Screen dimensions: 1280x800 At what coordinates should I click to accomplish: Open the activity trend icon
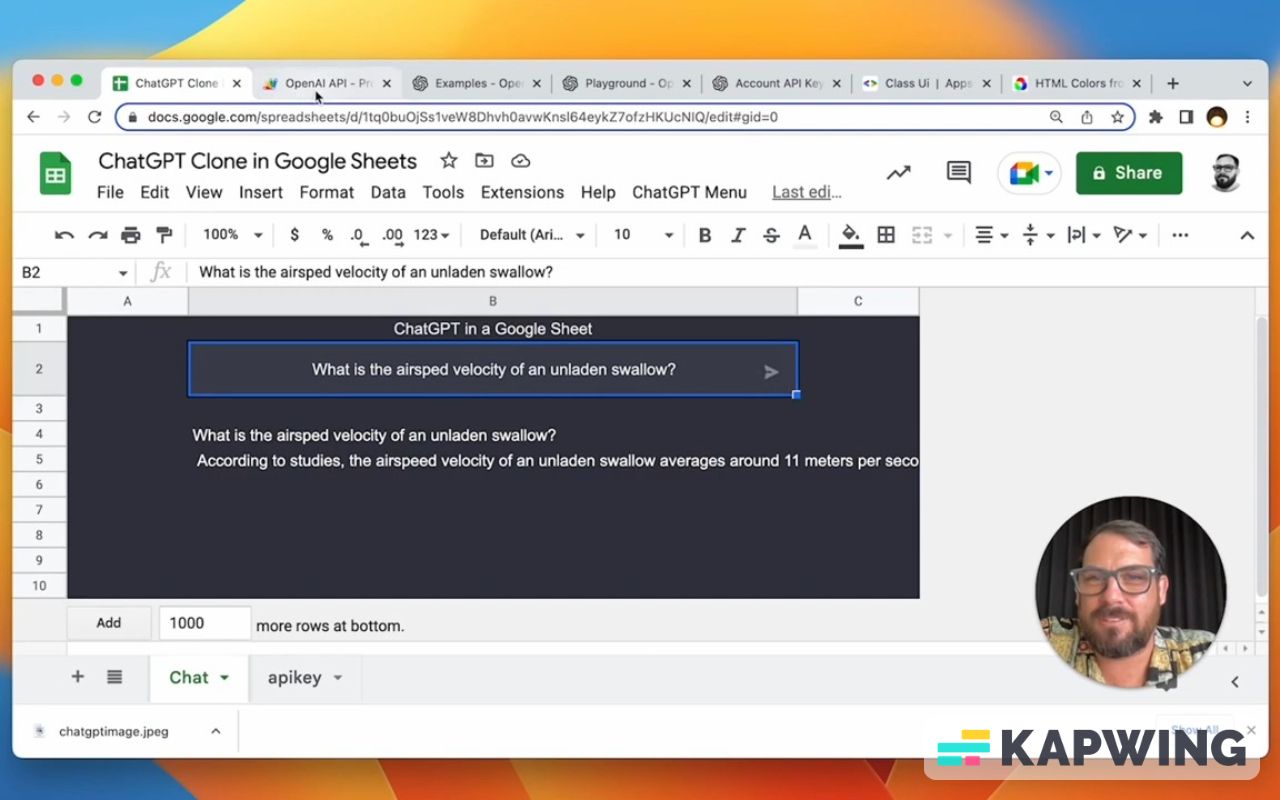(899, 173)
